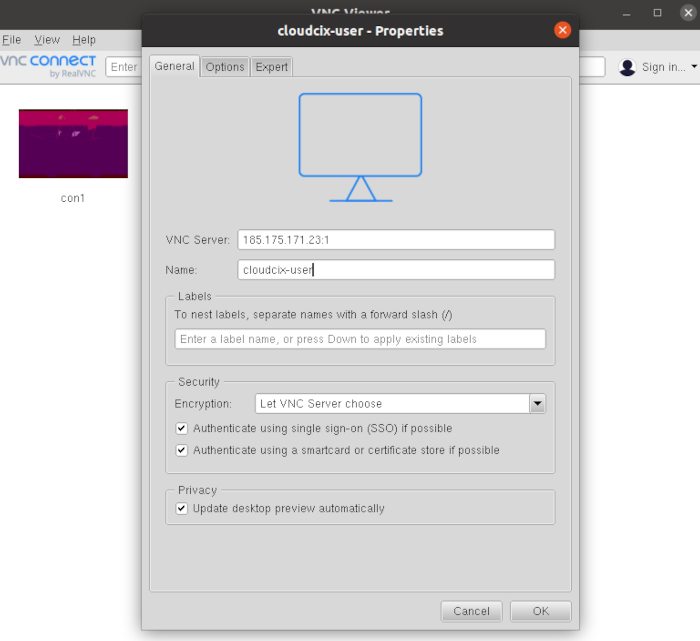Click the user avatar icon next to Sign in

click(627, 67)
